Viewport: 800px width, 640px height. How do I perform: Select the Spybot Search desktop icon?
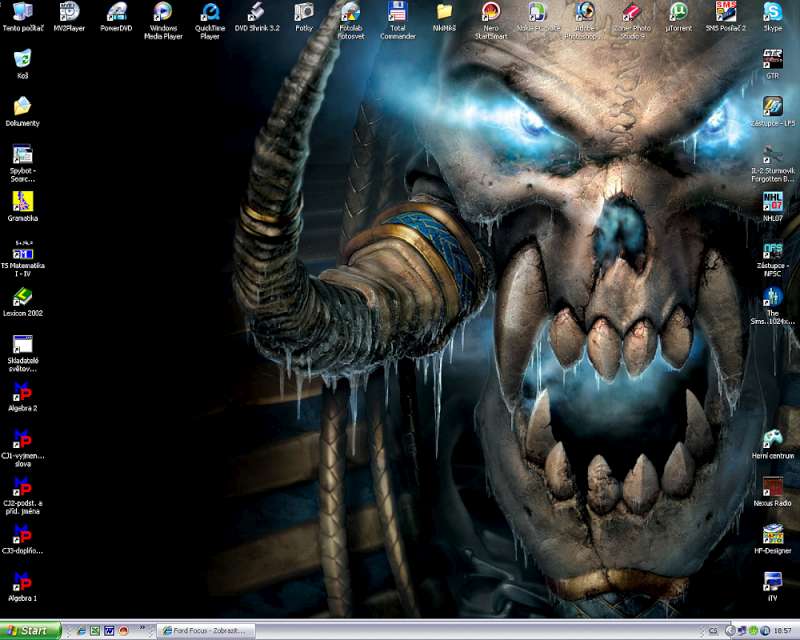(22, 155)
